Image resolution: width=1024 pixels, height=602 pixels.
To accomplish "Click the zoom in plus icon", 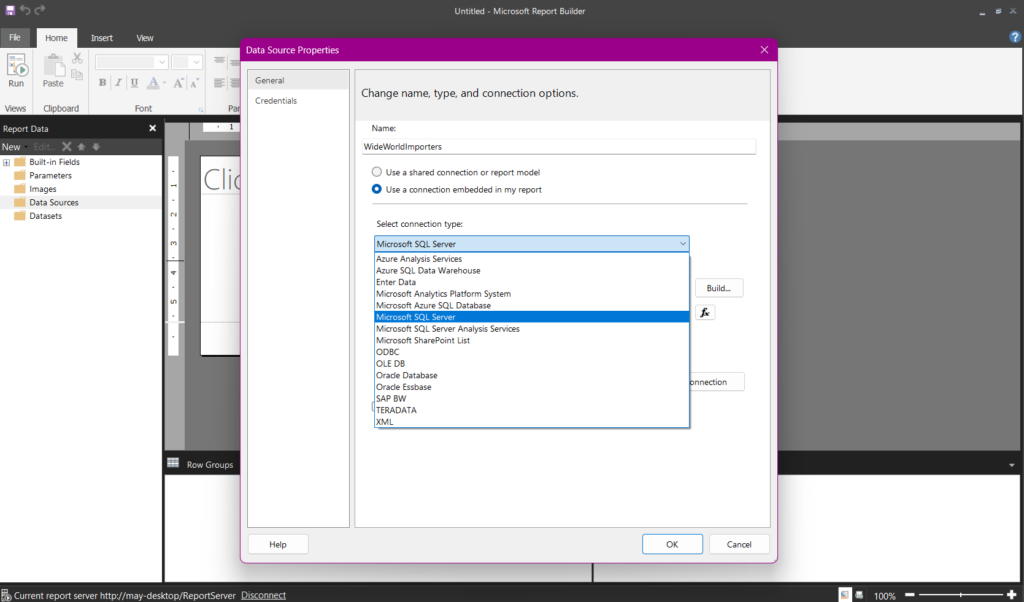I will (1012, 595).
